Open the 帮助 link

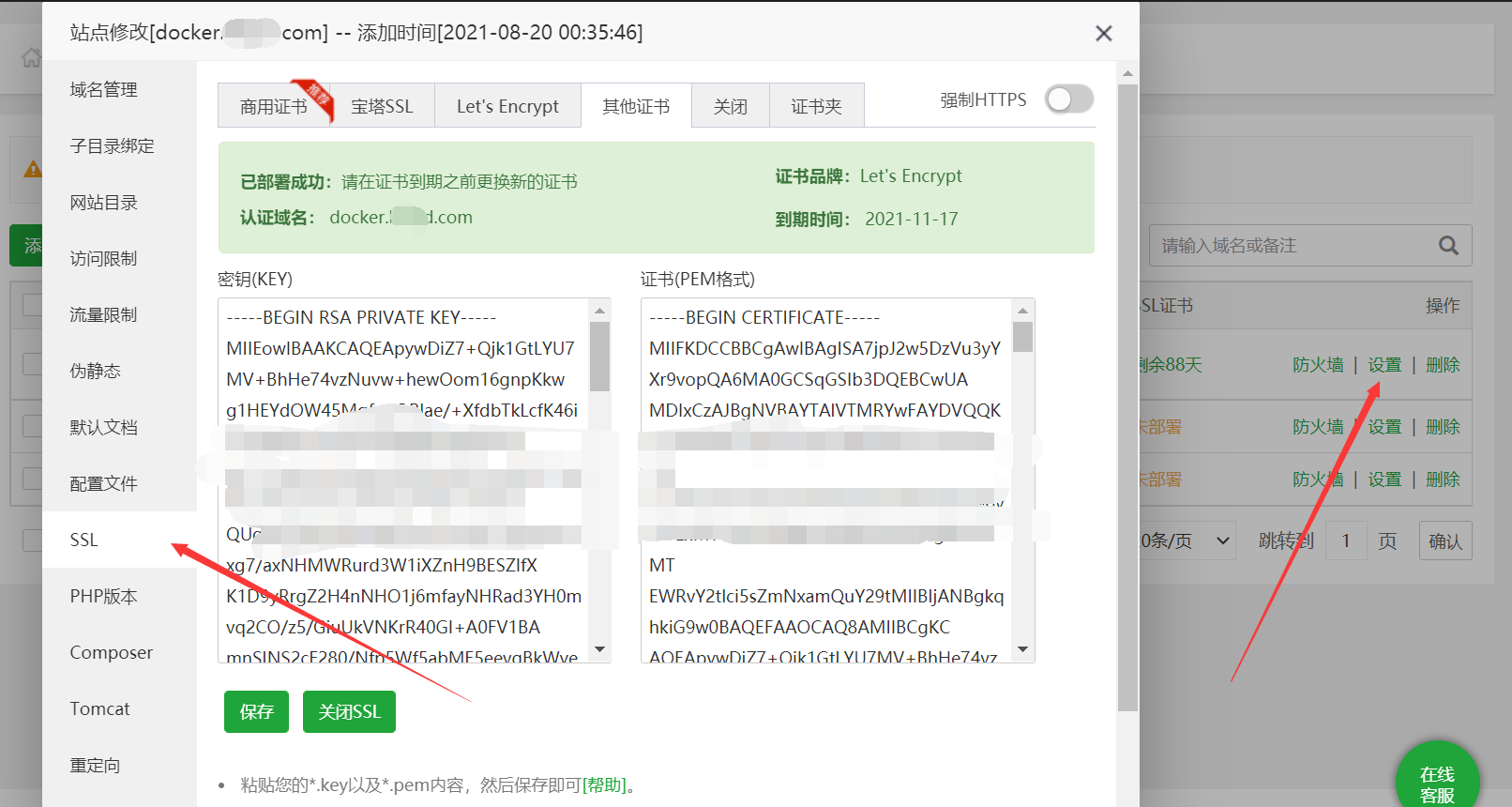(604, 785)
